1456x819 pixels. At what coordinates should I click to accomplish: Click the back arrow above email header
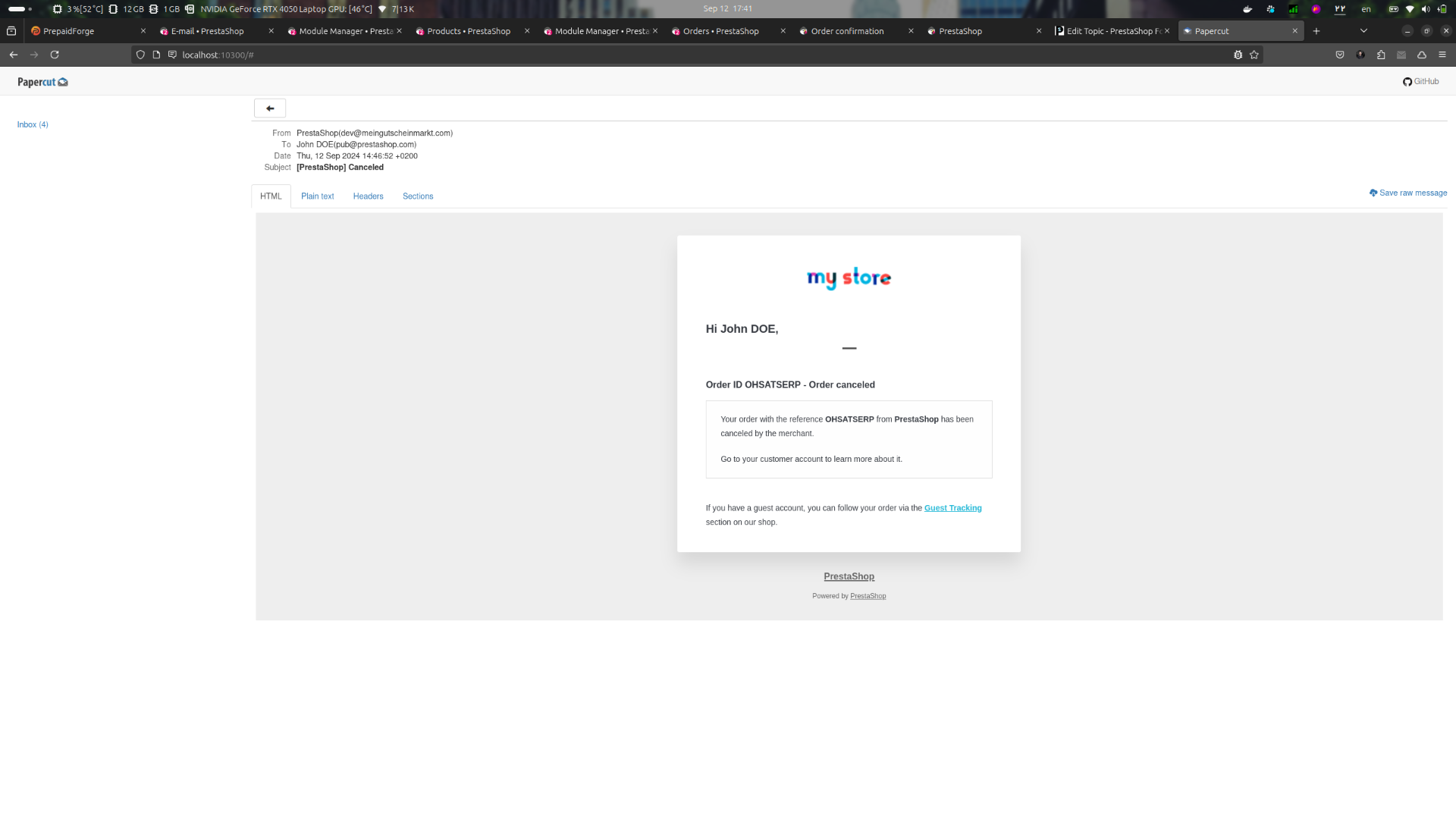click(x=270, y=108)
